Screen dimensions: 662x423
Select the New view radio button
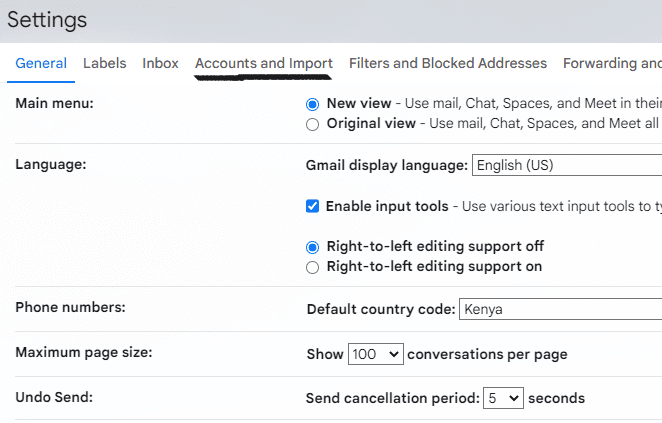(x=312, y=104)
